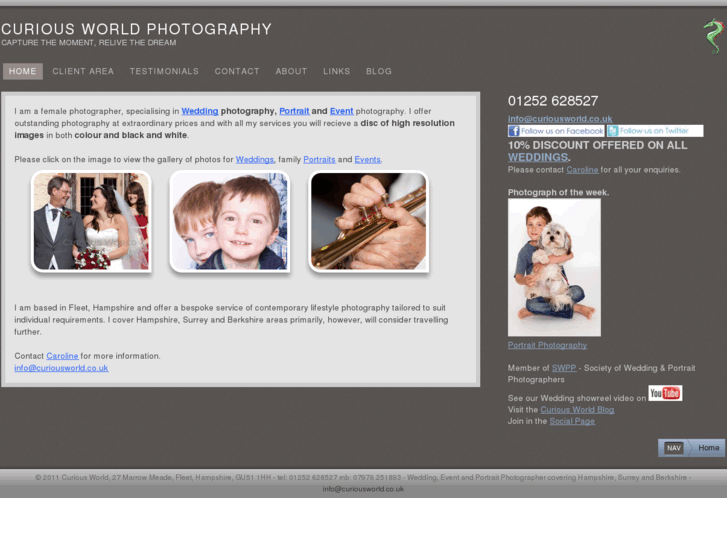The width and height of the screenshot is (727, 545).
Task: Click the Wedding link in the intro
Action: pos(200,111)
